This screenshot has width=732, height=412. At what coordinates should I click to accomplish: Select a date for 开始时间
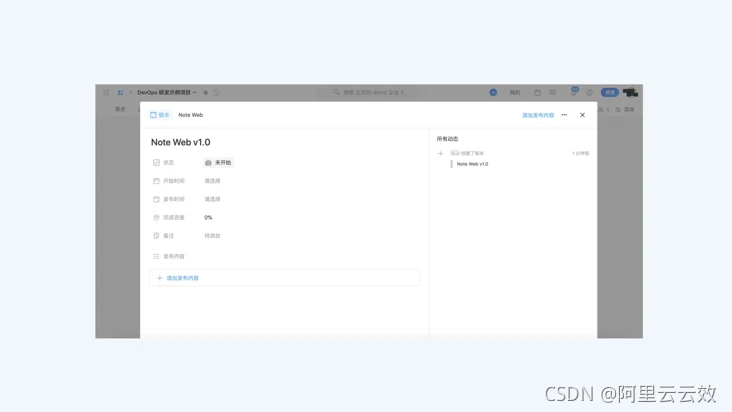212,181
